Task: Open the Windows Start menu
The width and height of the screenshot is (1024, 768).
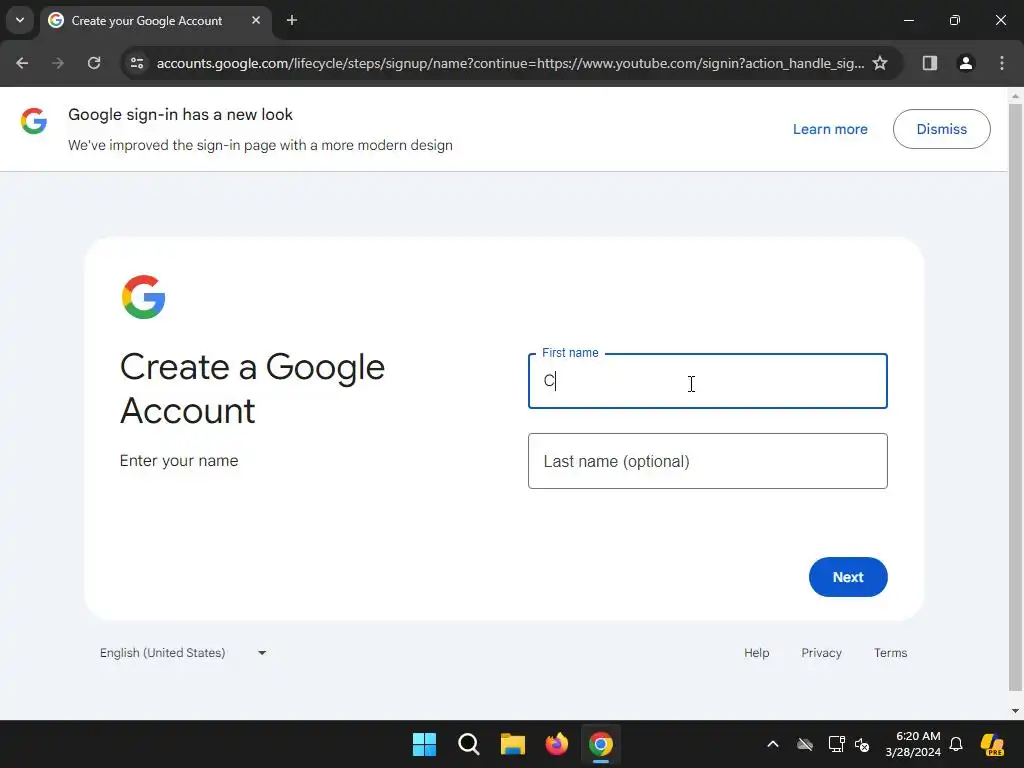Action: (424, 744)
